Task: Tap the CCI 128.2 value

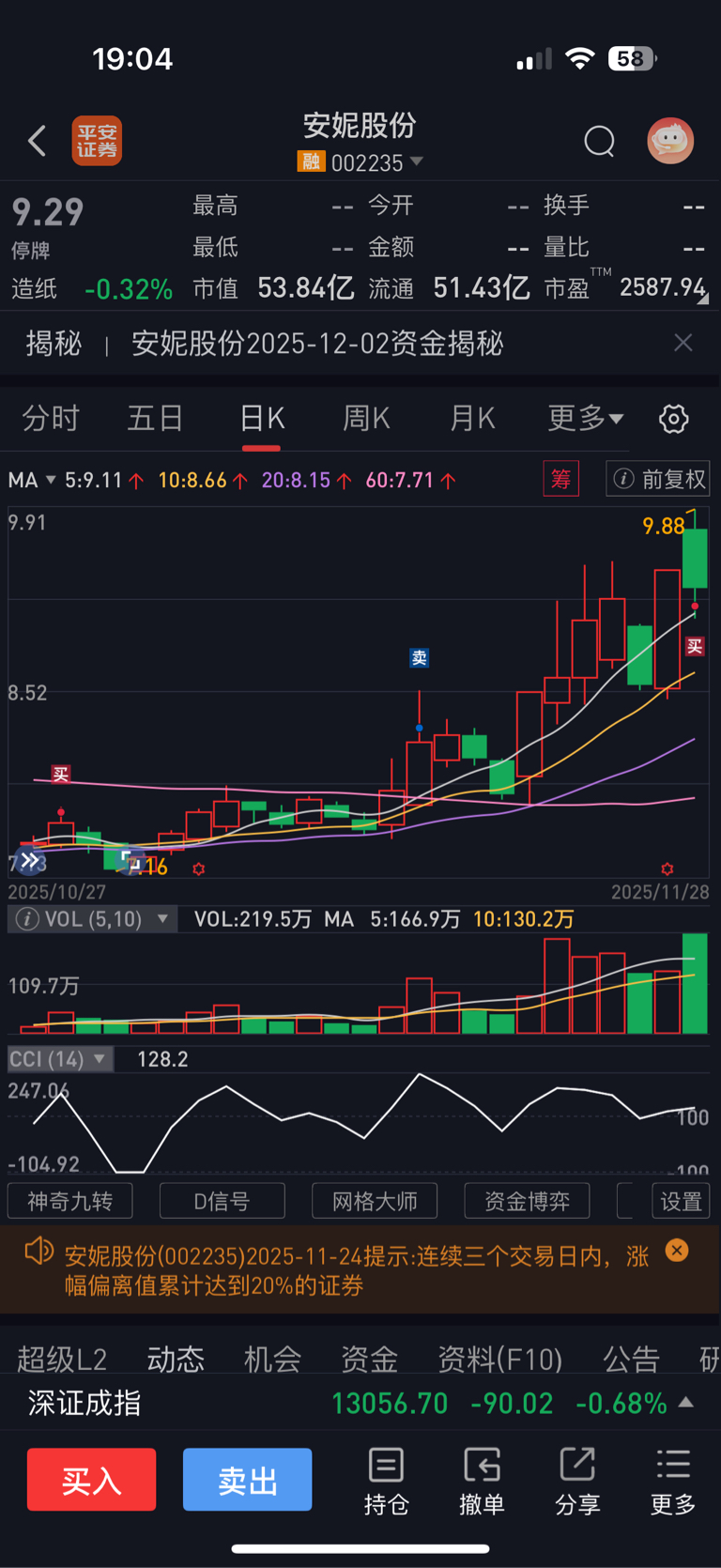Action: coord(162,1059)
